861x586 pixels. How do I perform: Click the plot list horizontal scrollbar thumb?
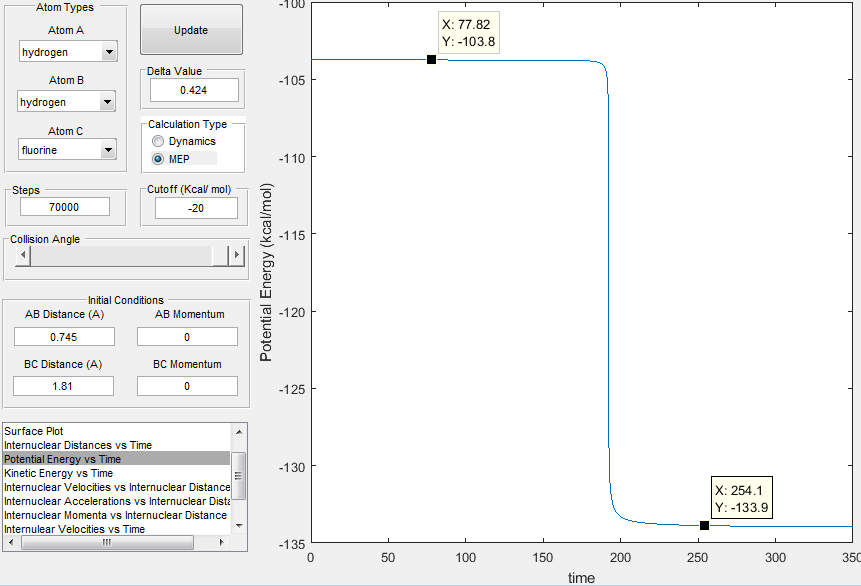[107, 543]
